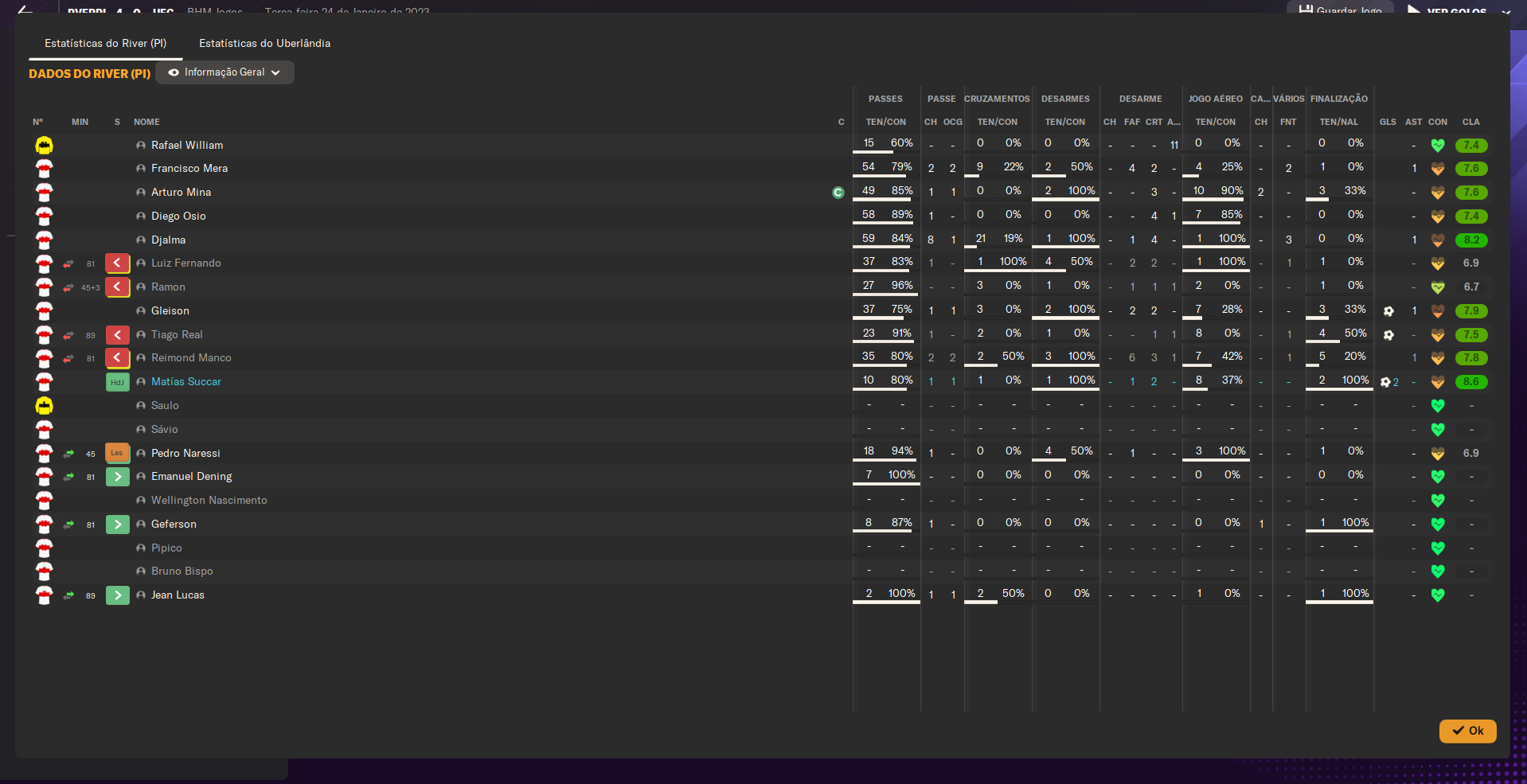Click Djalma's orange condition heart icon
1527x784 pixels.
pyautogui.click(x=1438, y=240)
